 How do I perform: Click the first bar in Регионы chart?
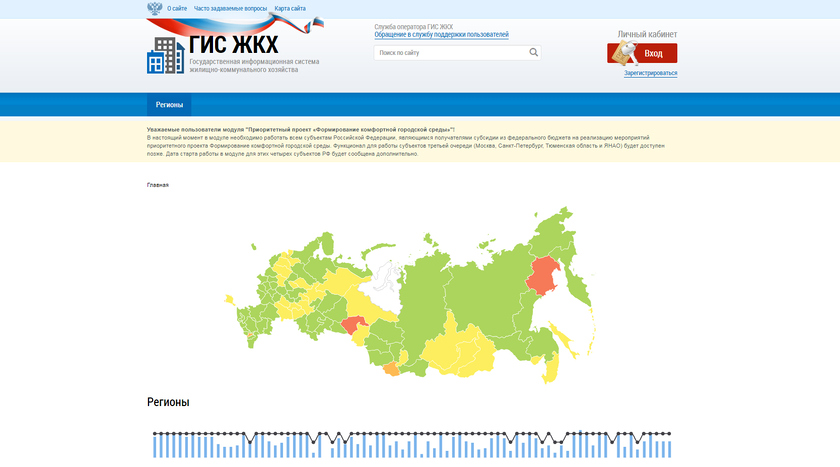155,446
